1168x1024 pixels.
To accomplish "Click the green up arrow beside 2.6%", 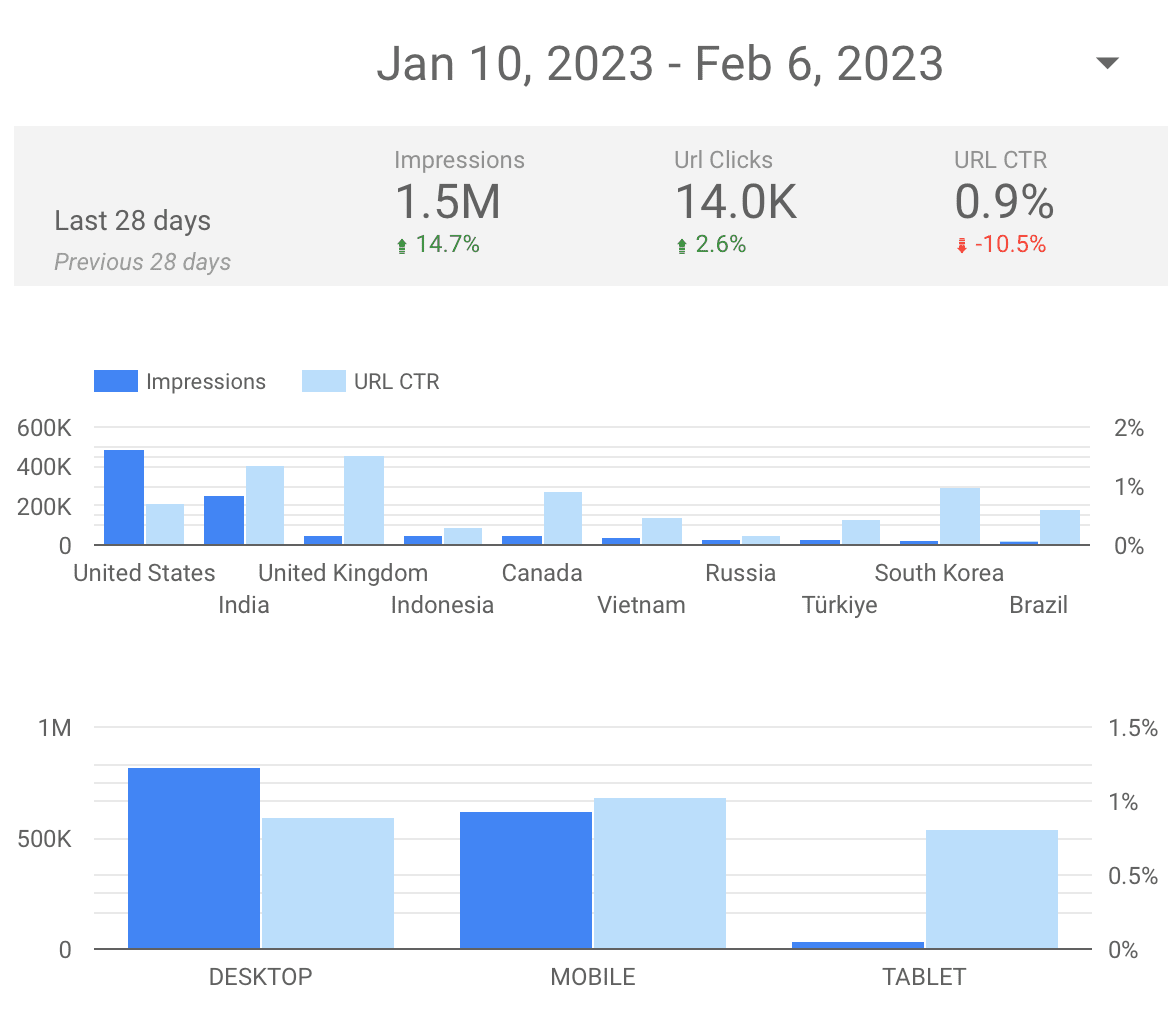I will click(x=682, y=245).
